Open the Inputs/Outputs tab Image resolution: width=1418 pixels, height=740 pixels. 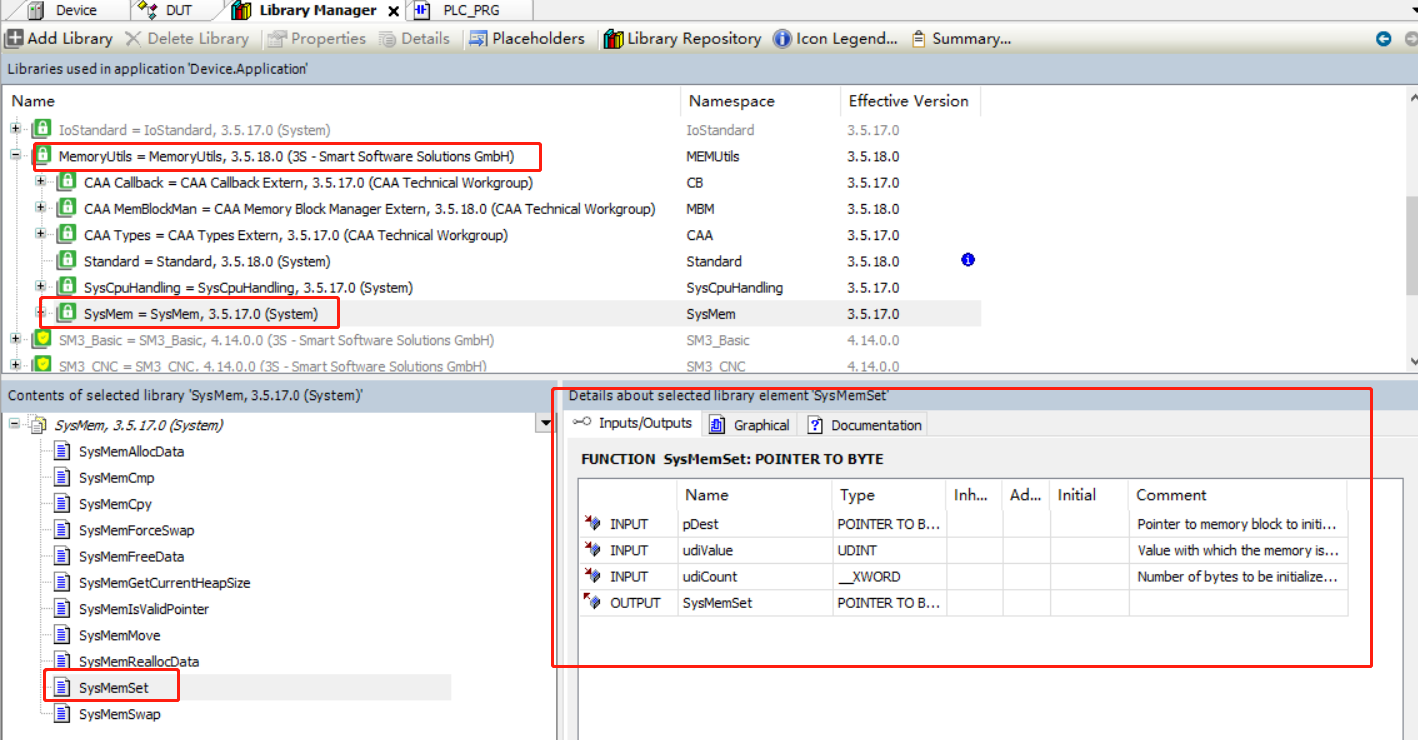pos(633,423)
